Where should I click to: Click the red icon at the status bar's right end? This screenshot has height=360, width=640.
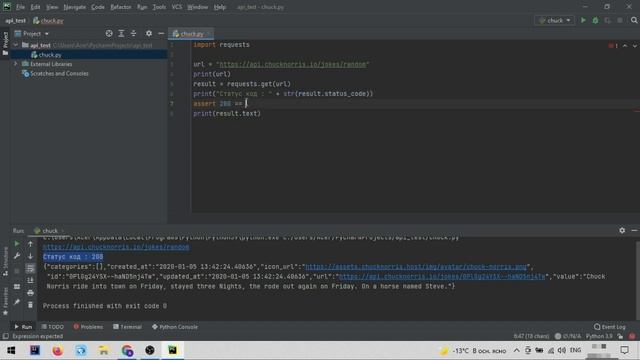(632, 336)
